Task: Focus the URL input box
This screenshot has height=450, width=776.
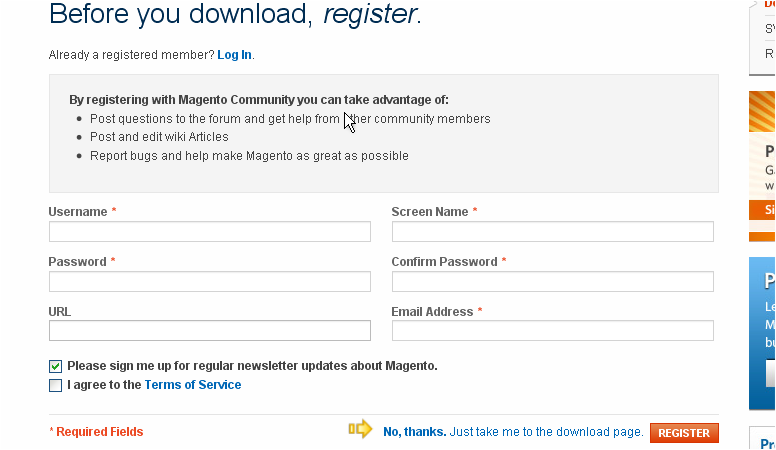Action: (209, 331)
